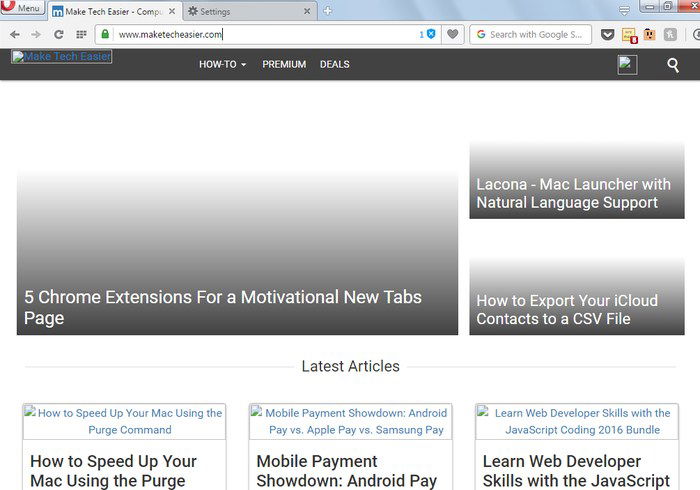This screenshot has width=700, height=490.
Task: Open a new tab with plus button
Action: 328,11
